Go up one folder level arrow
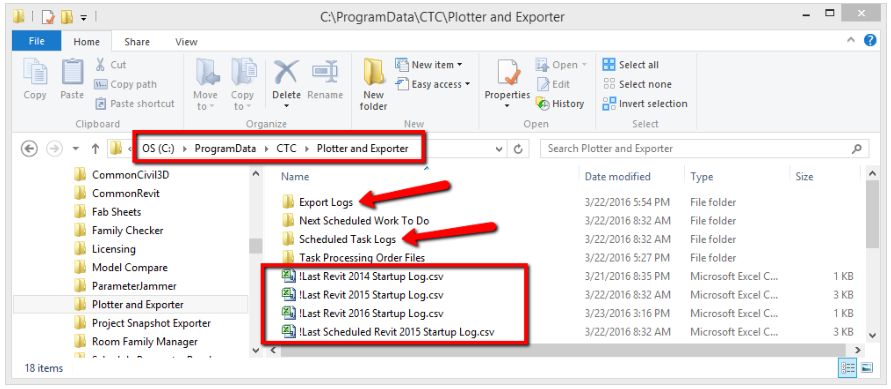The width and height of the screenshot is (891, 389). click(x=95, y=149)
